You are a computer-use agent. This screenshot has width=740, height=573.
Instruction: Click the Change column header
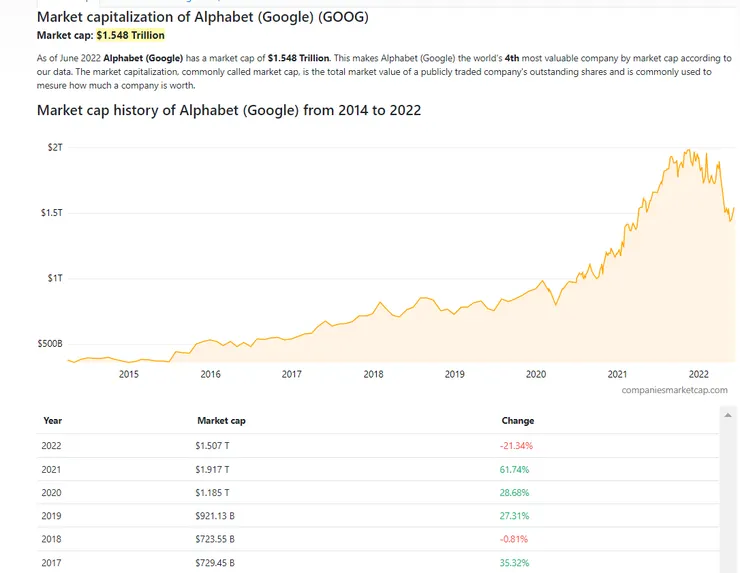[517, 421]
